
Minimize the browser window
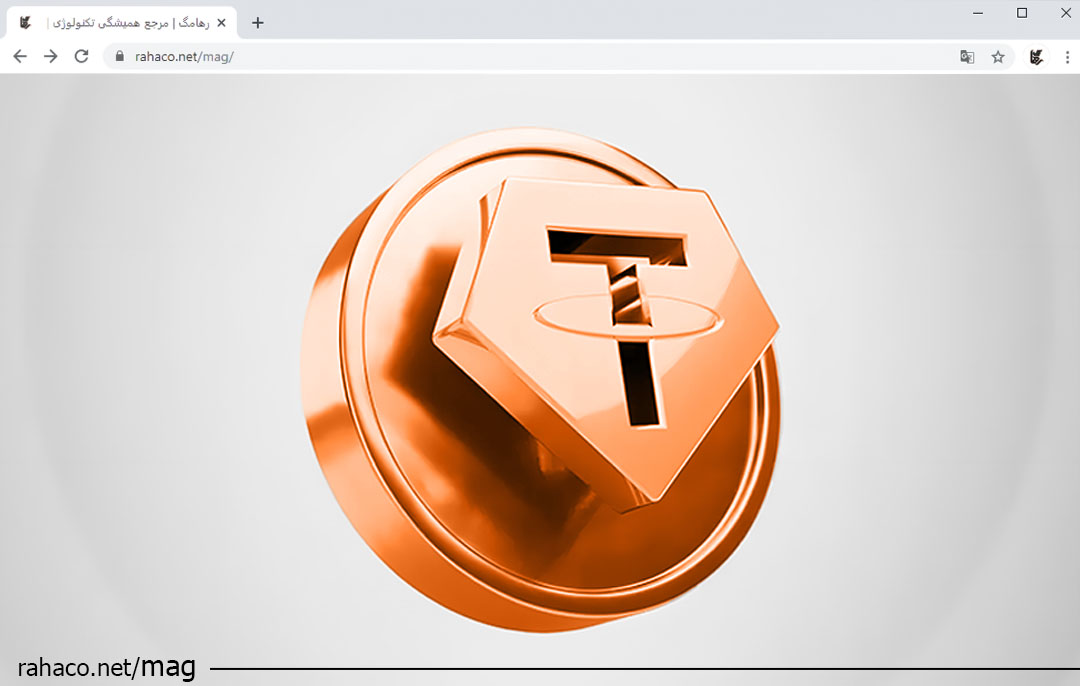[x=976, y=13]
